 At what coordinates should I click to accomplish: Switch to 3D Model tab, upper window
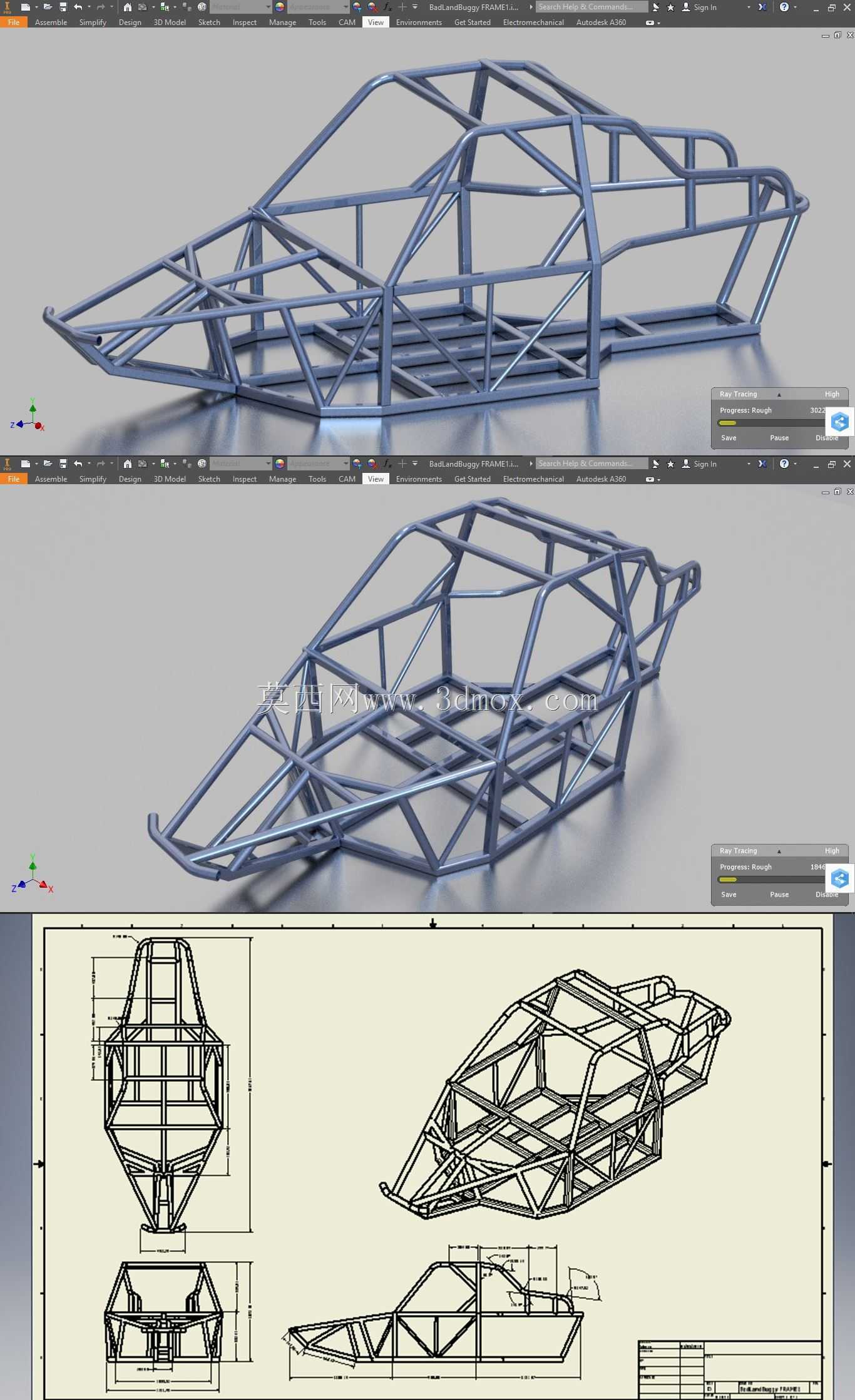(170, 23)
